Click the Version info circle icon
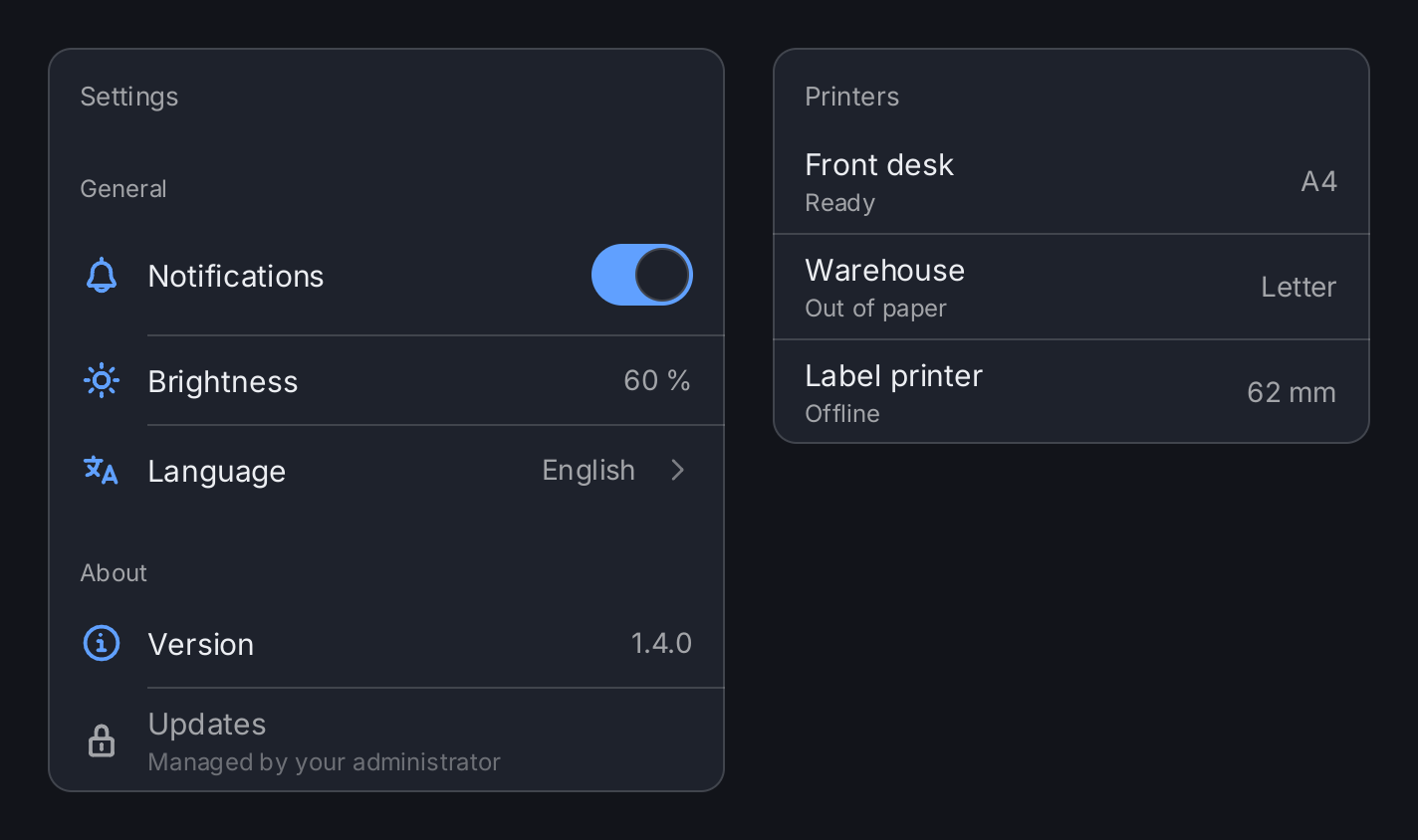 (102, 643)
